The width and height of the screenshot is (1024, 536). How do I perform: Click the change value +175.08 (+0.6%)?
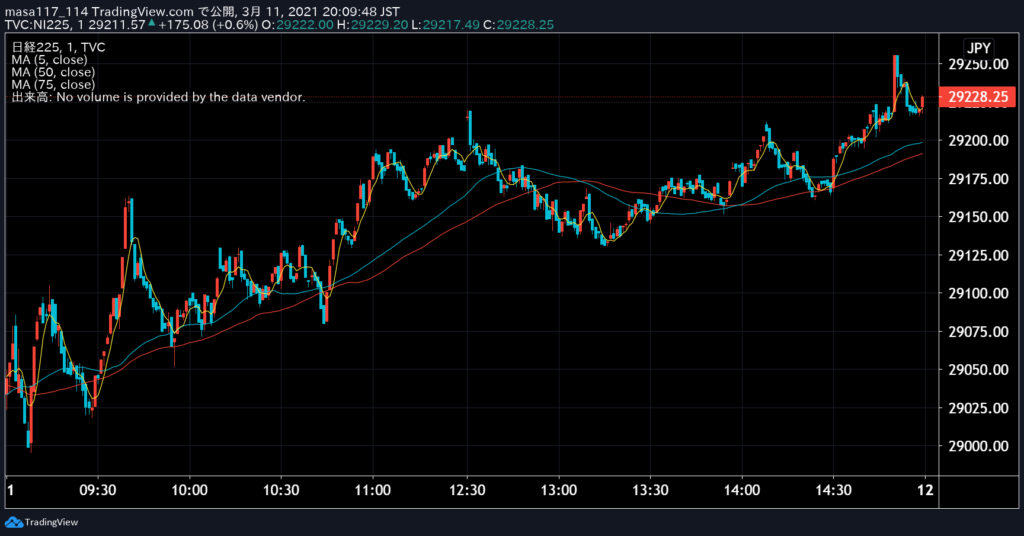point(208,25)
